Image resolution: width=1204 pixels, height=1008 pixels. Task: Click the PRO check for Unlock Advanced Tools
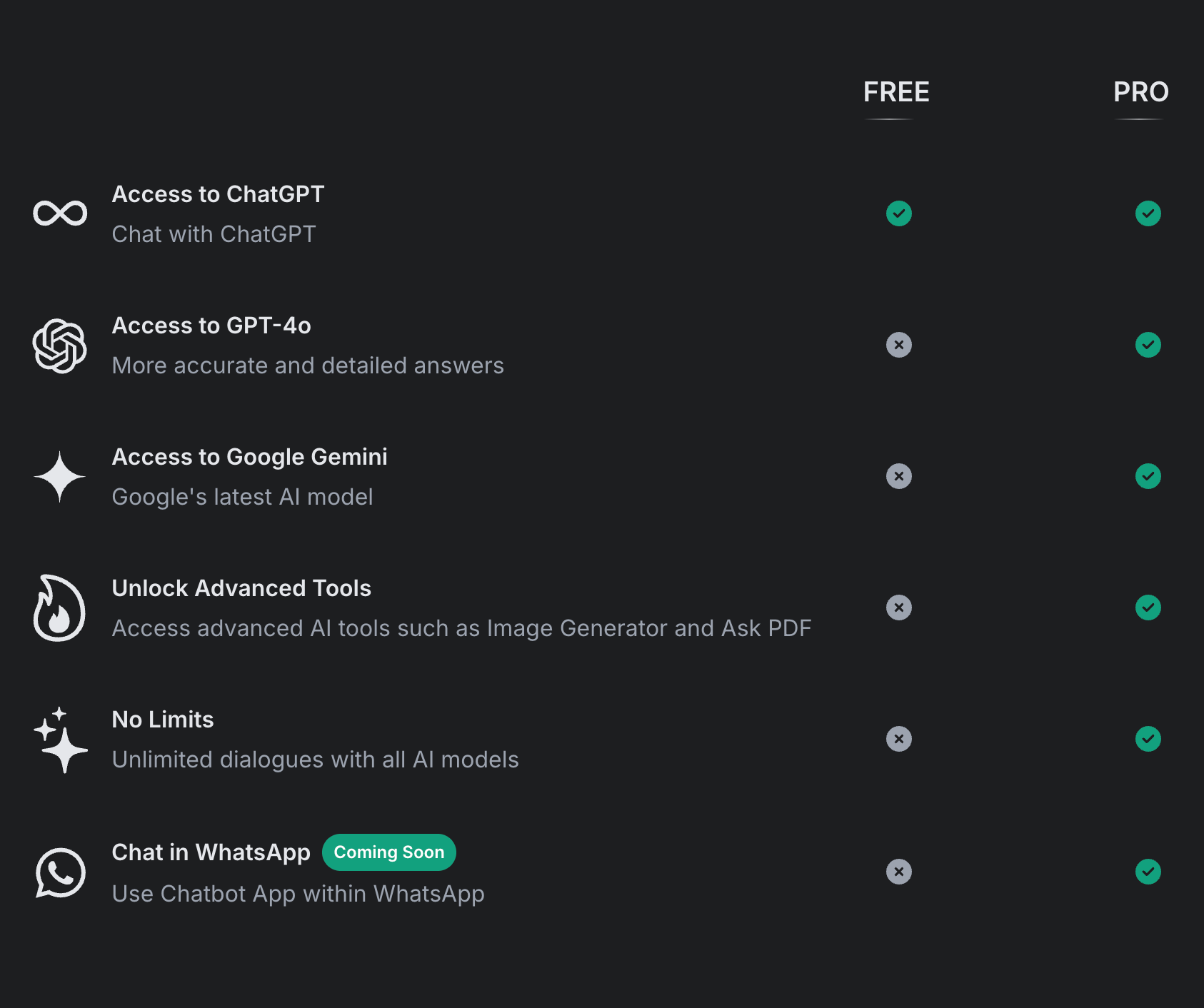(x=1148, y=608)
